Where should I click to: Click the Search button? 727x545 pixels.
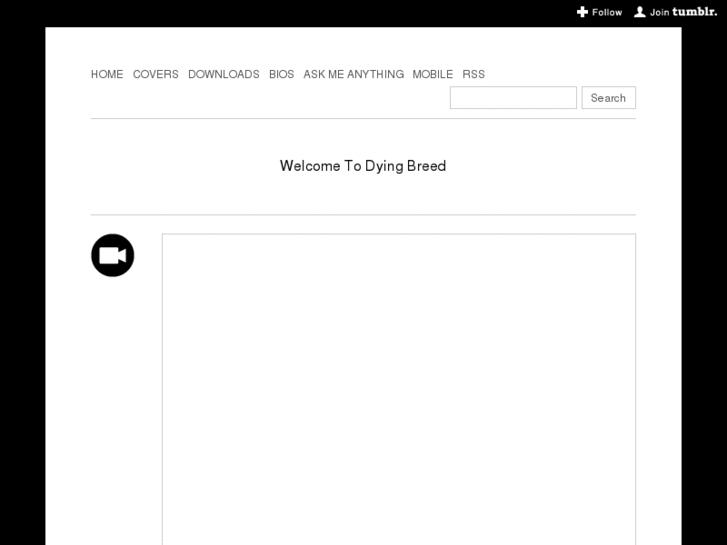pos(609,98)
